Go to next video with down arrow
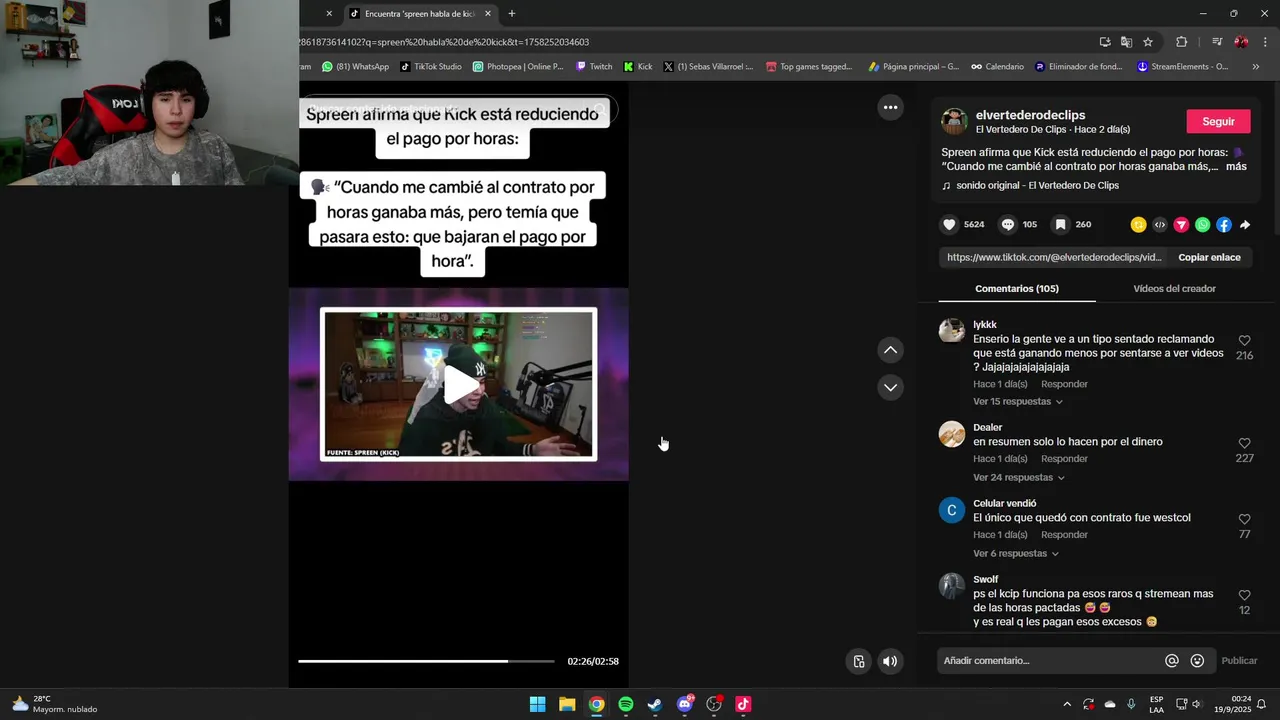1280x720 pixels. [890, 387]
